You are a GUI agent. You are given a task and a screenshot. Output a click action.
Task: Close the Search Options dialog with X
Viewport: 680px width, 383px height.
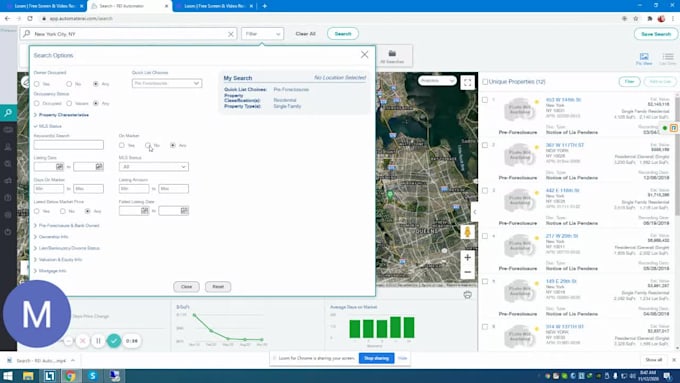point(364,54)
